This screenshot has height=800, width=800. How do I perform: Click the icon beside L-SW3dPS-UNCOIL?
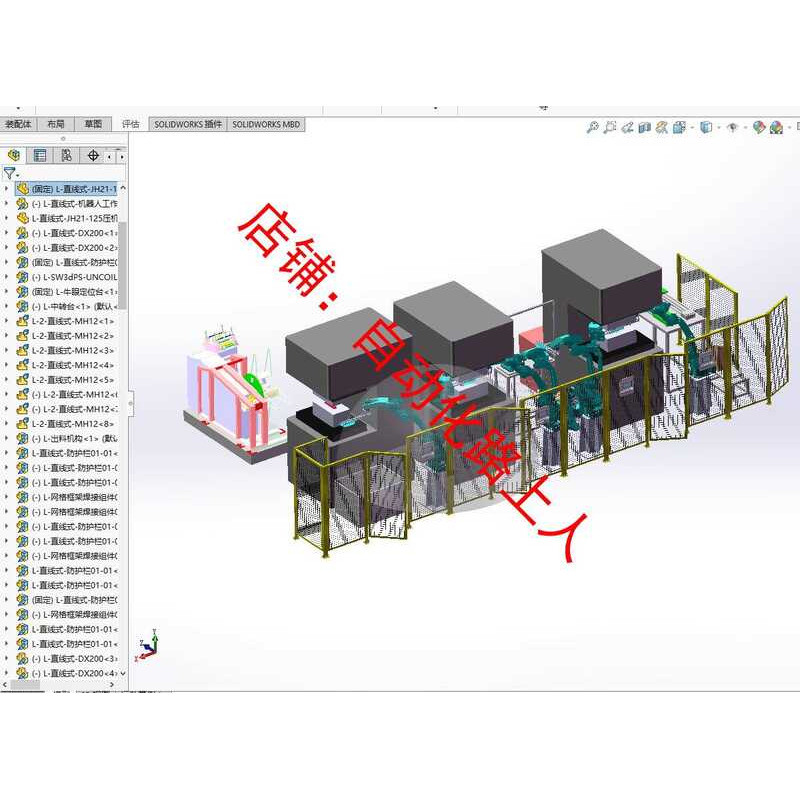pyautogui.click(x=22, y=277)
